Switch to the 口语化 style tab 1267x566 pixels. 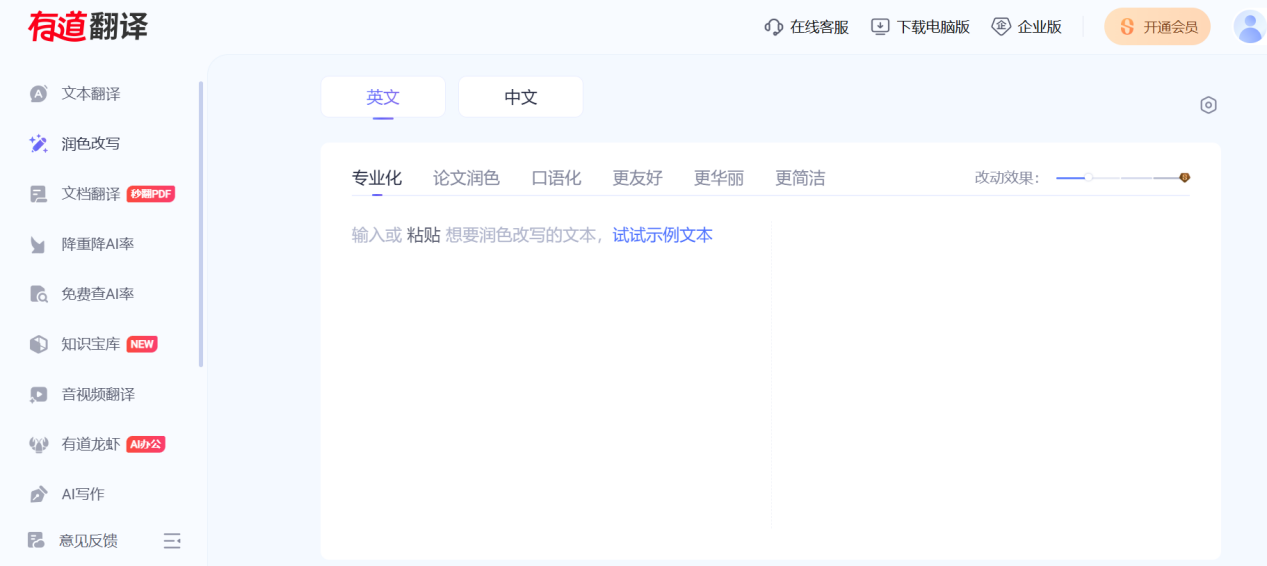(x=556, y=178)
